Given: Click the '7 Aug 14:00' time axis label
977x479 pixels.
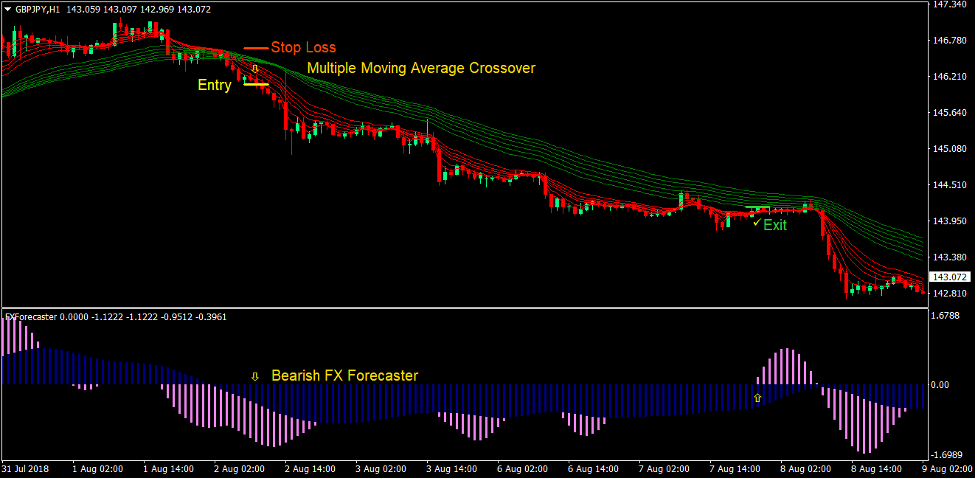Looking at the screenshot, I should (x=735, y=468).
